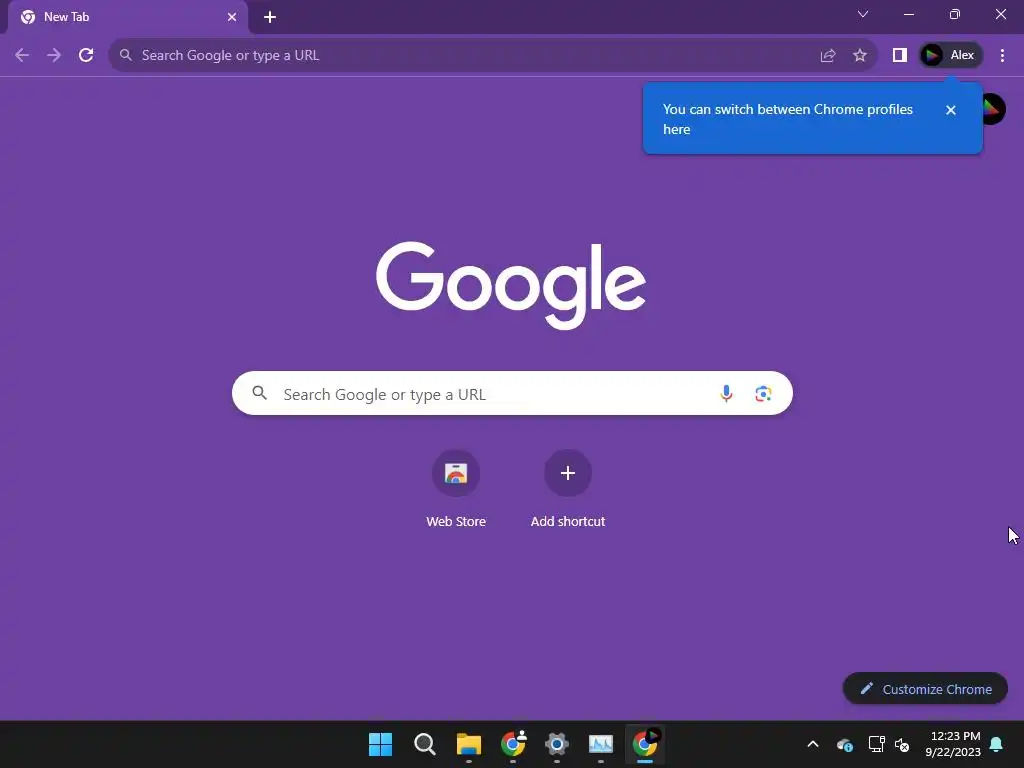Open the monitor graph app in taskbar
The image size is (1024, 768).
[x=601, y=744]
